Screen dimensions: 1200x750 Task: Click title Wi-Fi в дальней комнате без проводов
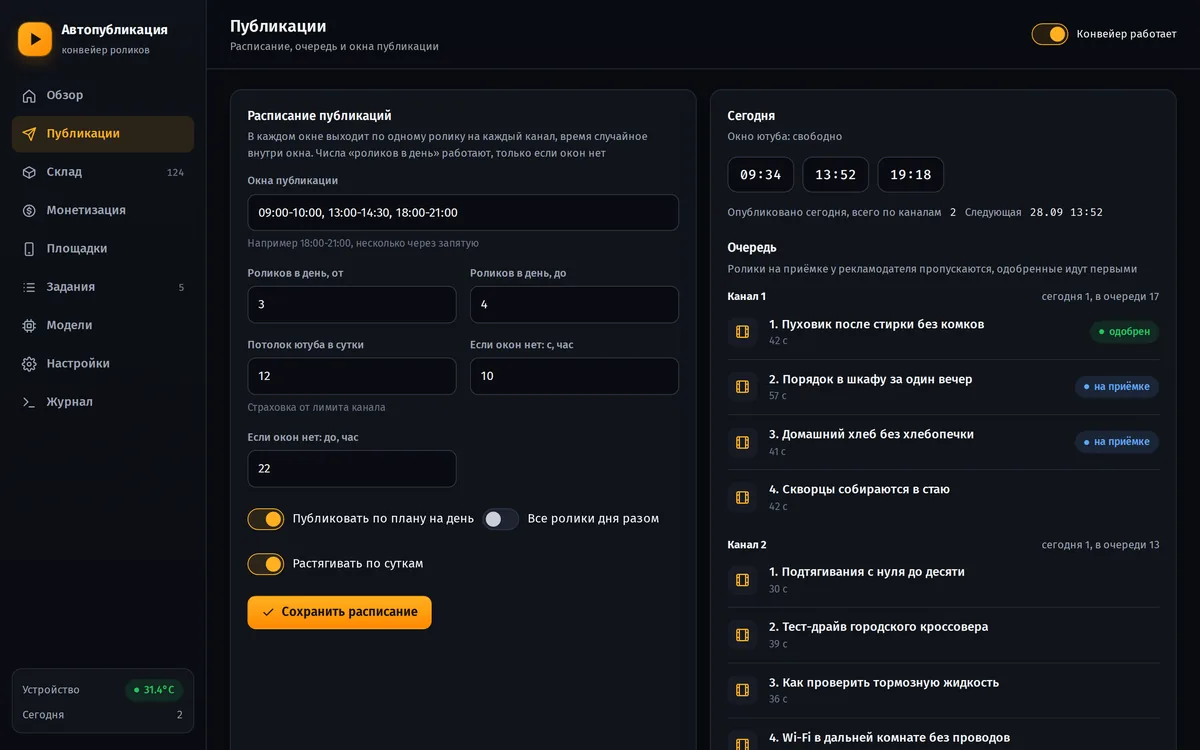(x=890, y=737)
